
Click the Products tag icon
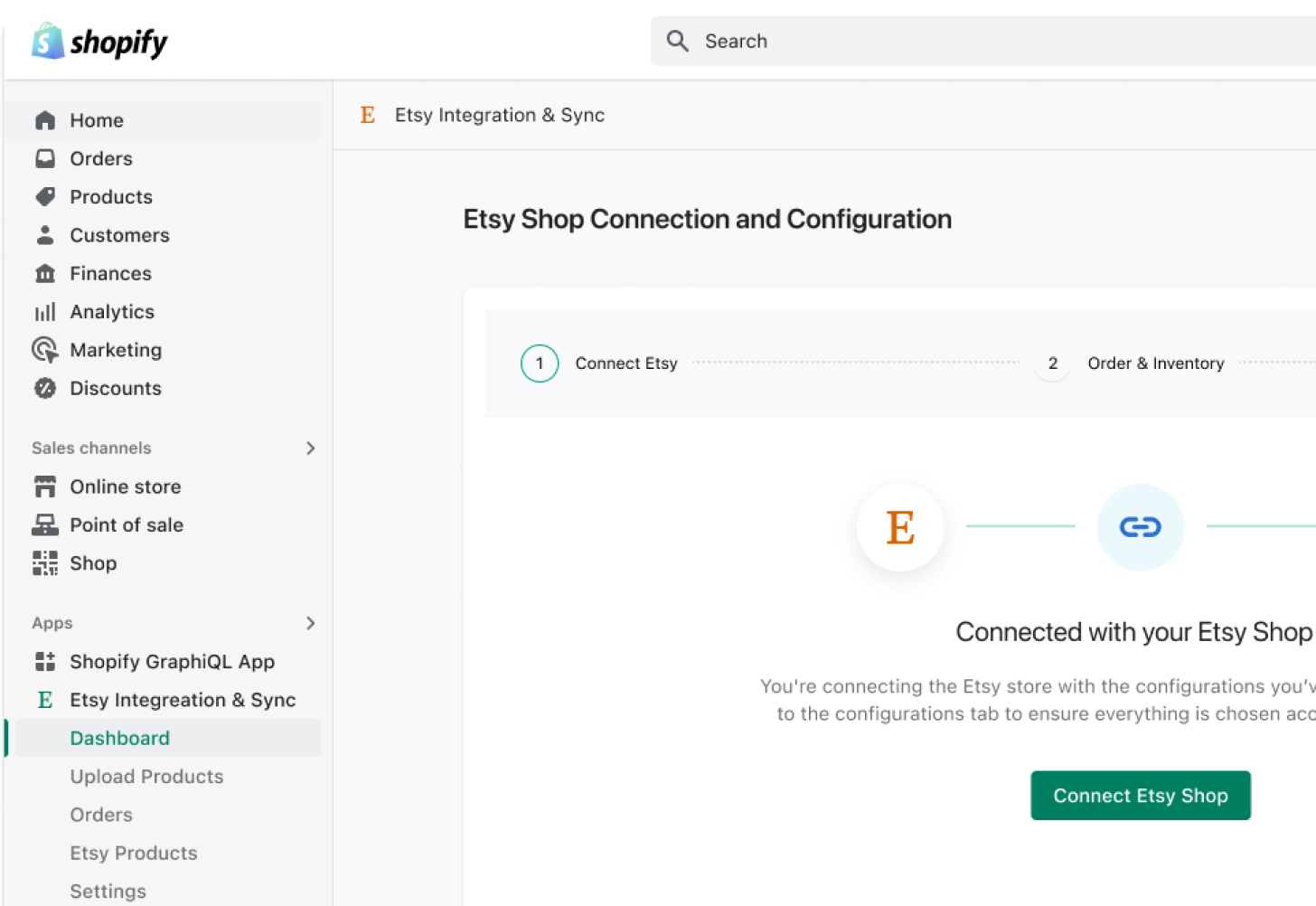(x=45, y=196)
